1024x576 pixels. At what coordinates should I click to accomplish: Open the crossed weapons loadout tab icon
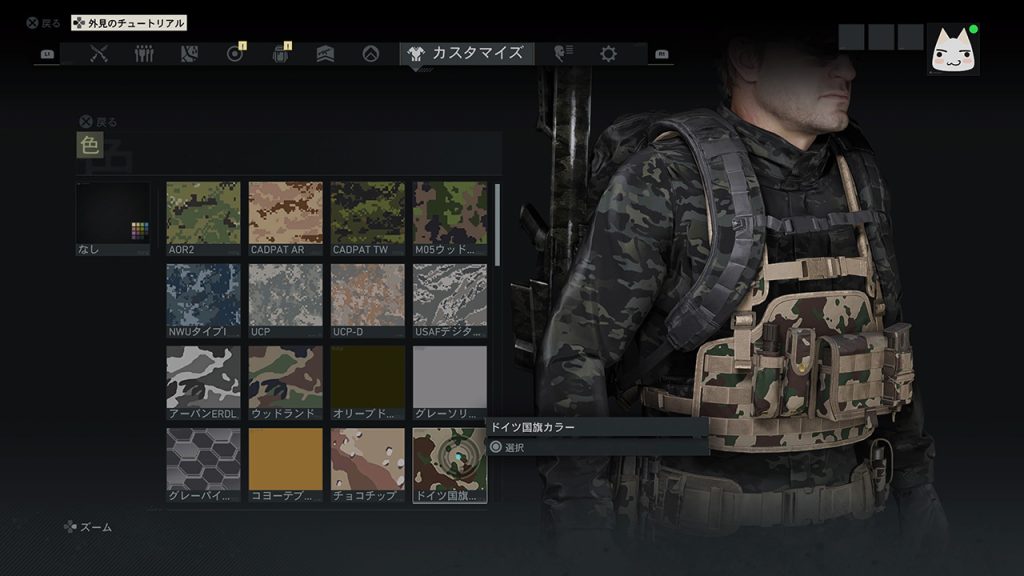point(99,54)
